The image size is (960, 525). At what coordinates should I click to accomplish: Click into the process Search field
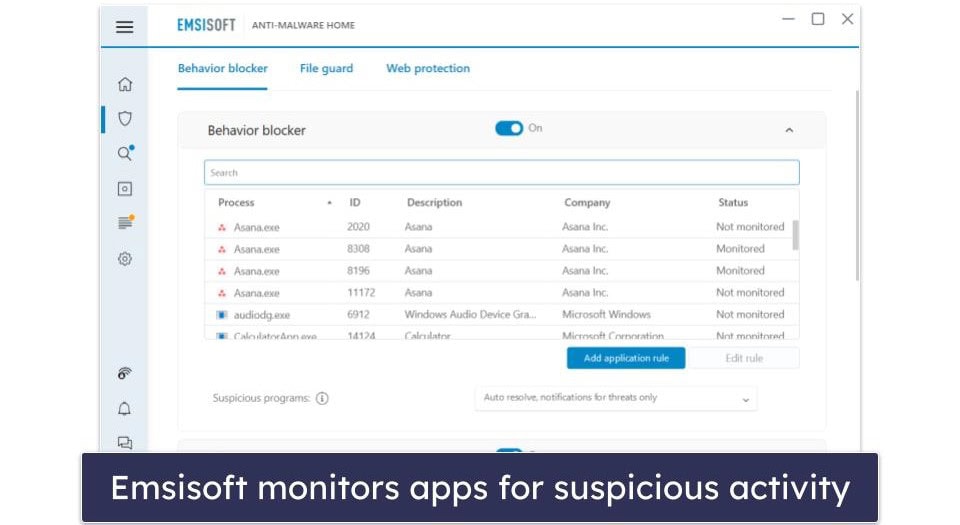coord(501,173)
